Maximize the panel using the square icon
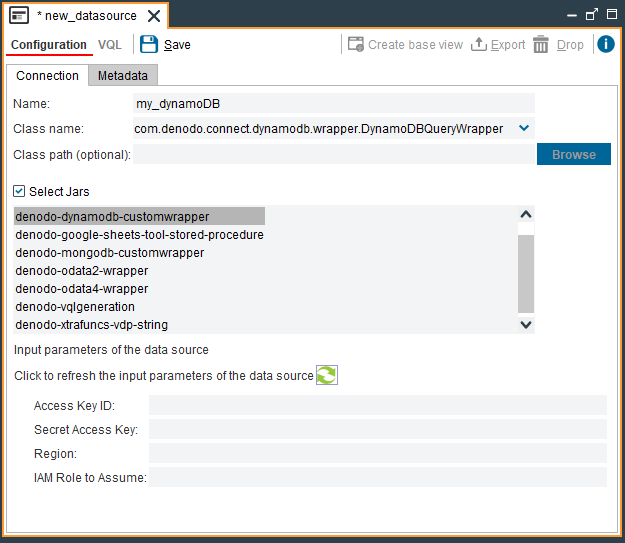Viewport: 625px width, 543px height. pyautogui.click(x=612, y=14)
